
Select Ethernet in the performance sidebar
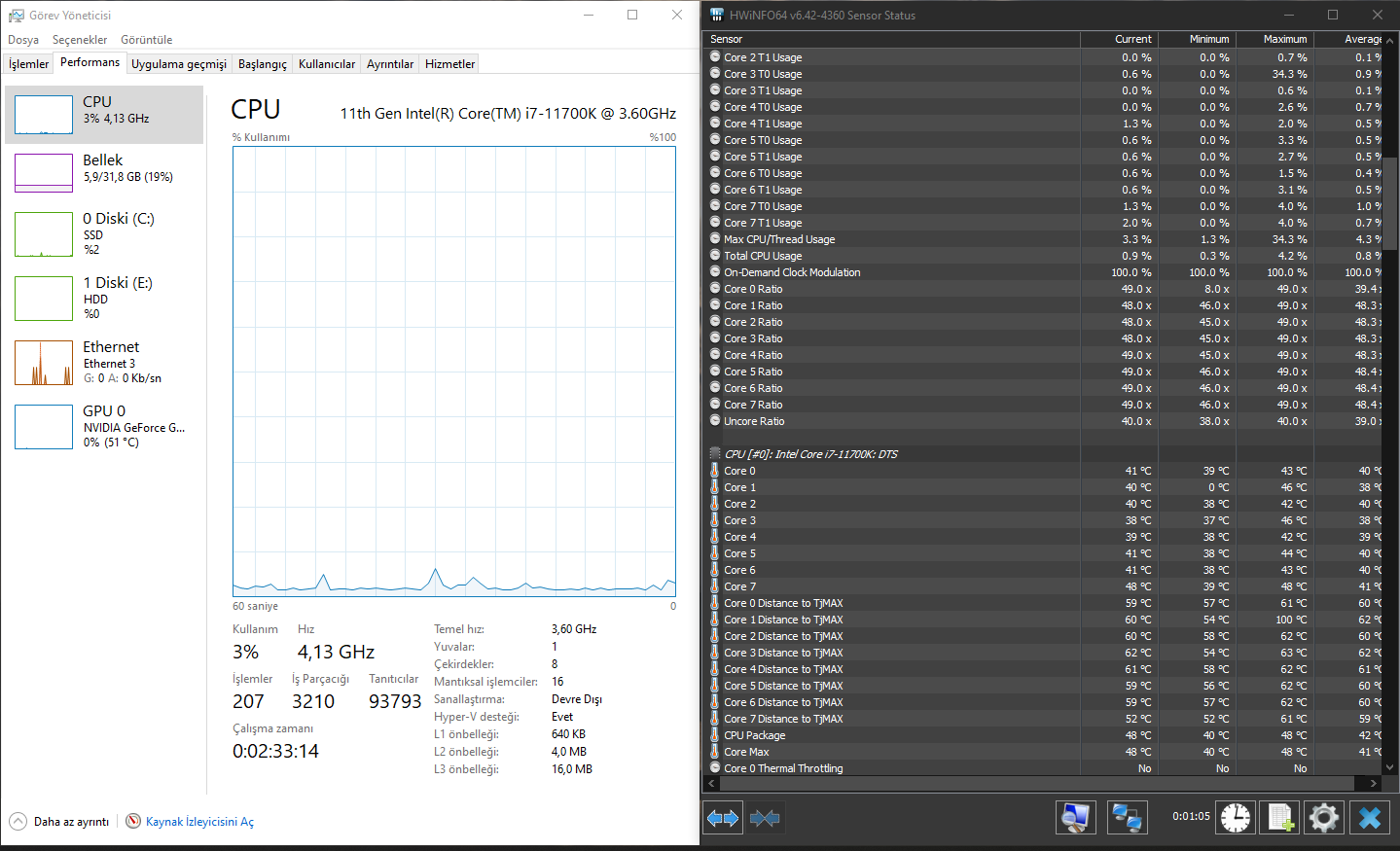[104, 363]
